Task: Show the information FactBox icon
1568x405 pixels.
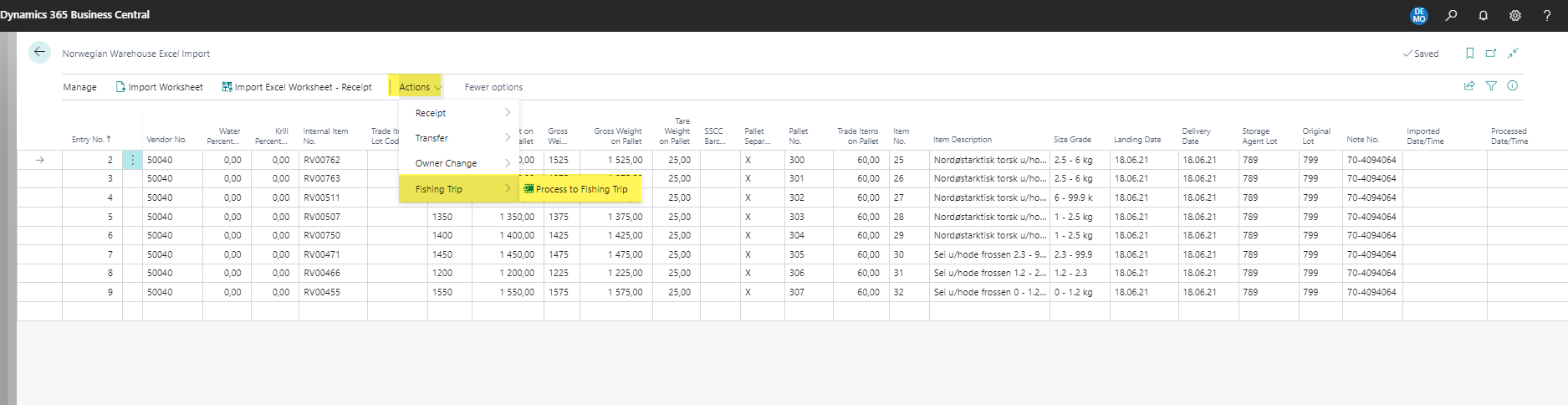Action: [x=1512, y=86]
